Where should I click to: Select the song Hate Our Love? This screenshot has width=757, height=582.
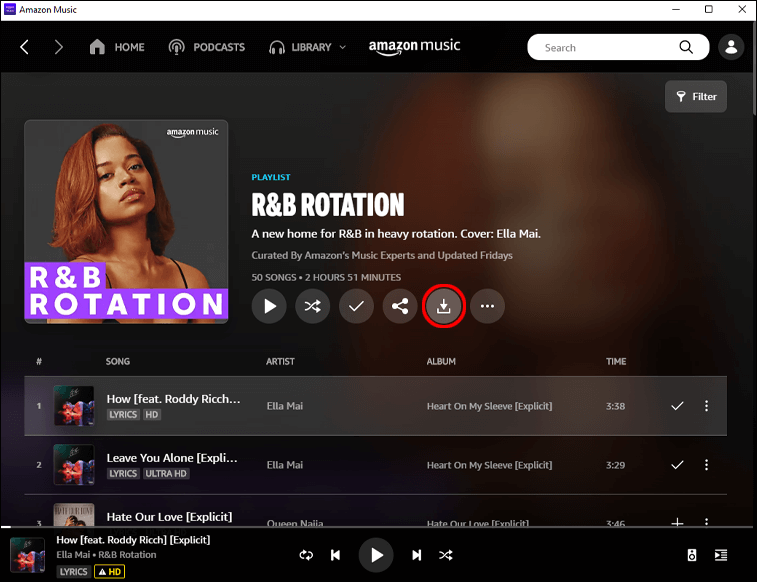coord(169,517)
